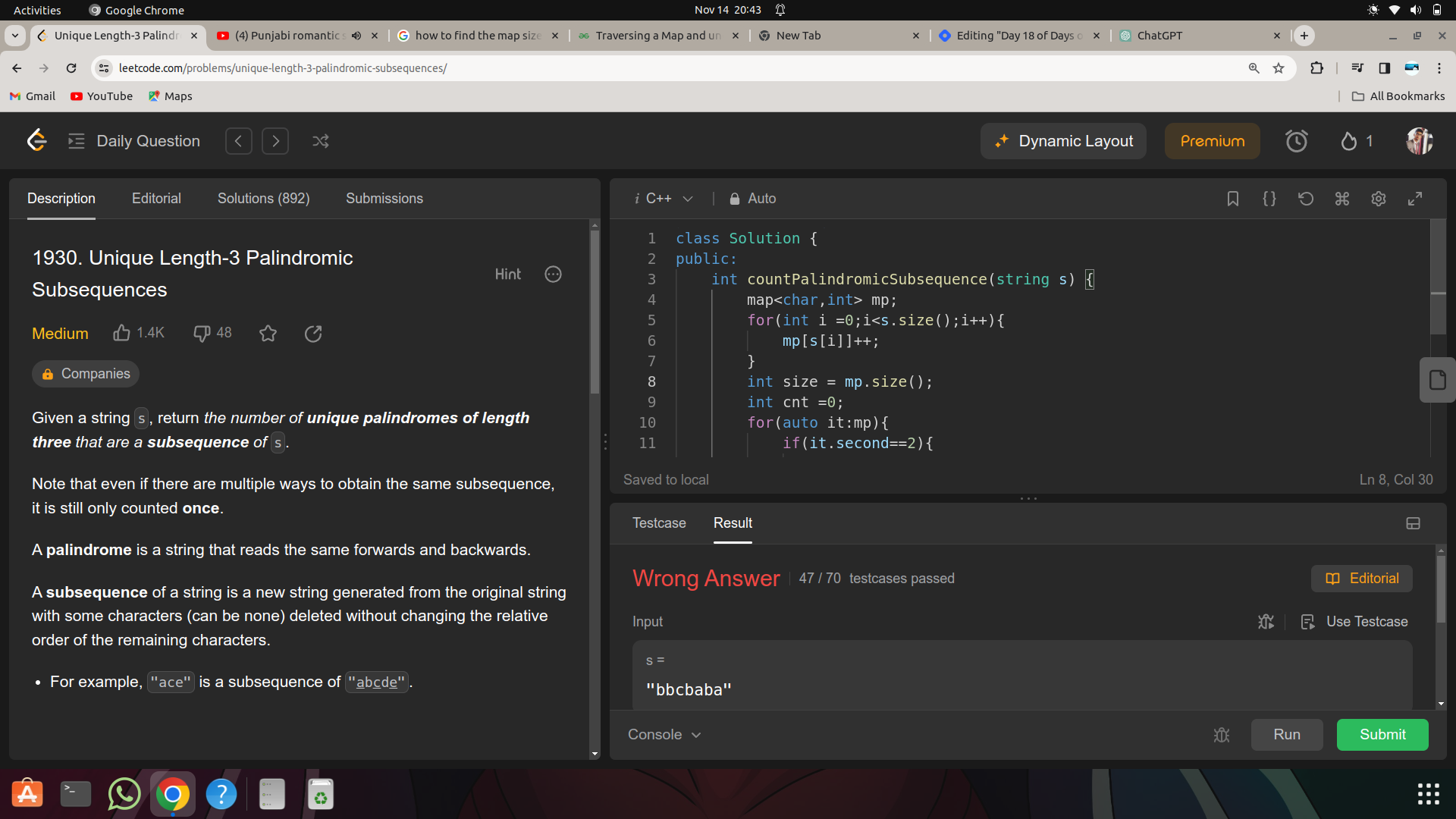The height and width of the screenshot is (819, 1456).
Task: Submit the solution
Action: click(x=1382, y=735)
